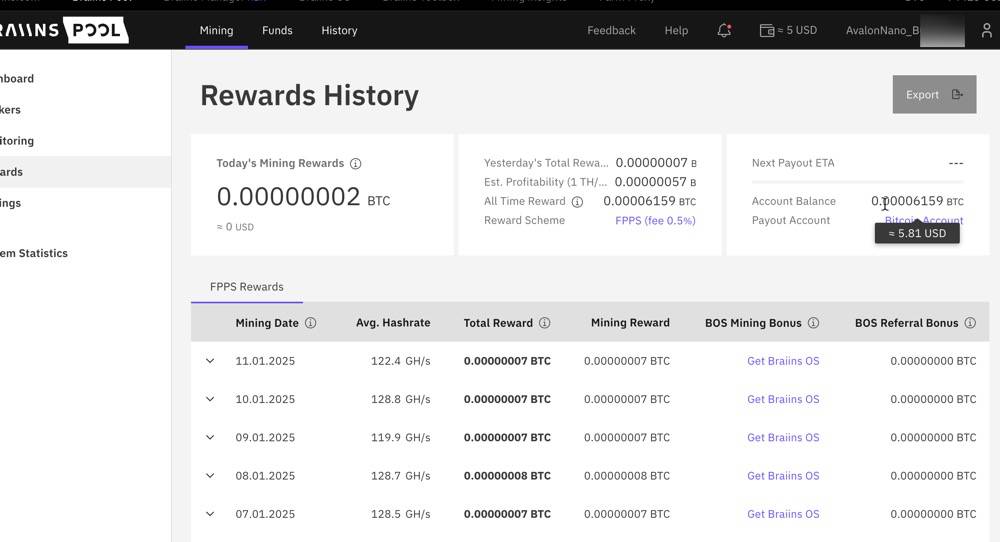The image size is (1000, 542).
Task: Click info icon beside BOS Referral Bonus
Action: click(969, 323)
